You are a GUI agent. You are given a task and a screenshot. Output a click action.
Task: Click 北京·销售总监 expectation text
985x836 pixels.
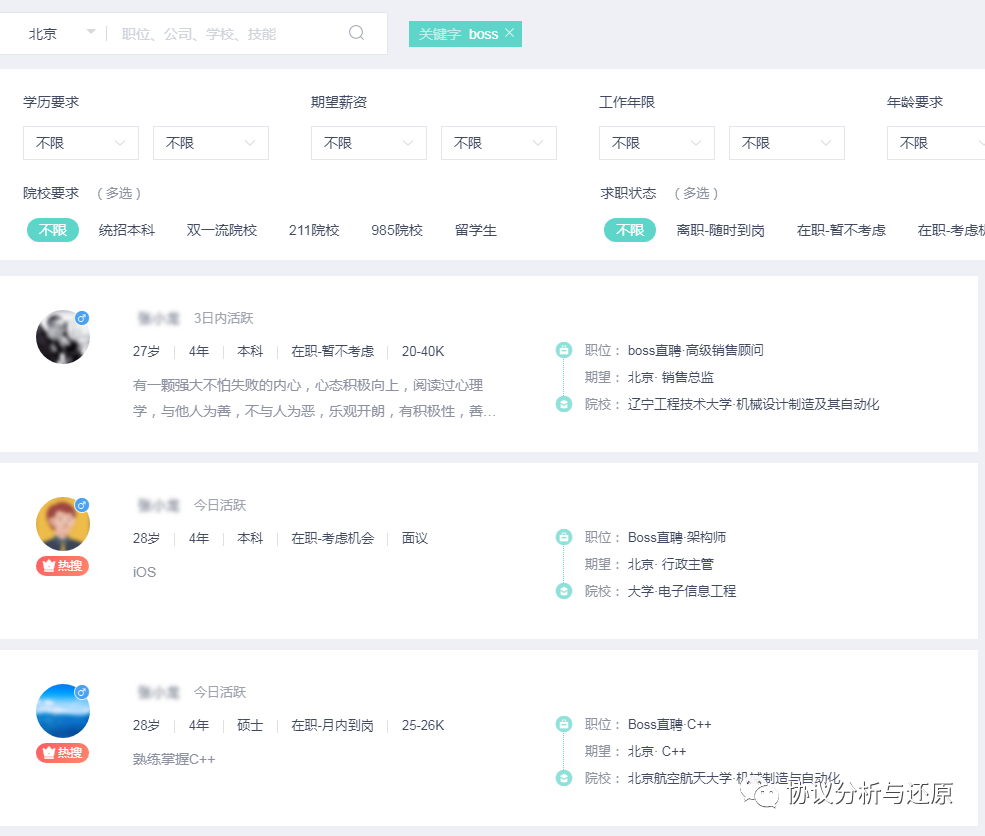(x=670, y=377)
